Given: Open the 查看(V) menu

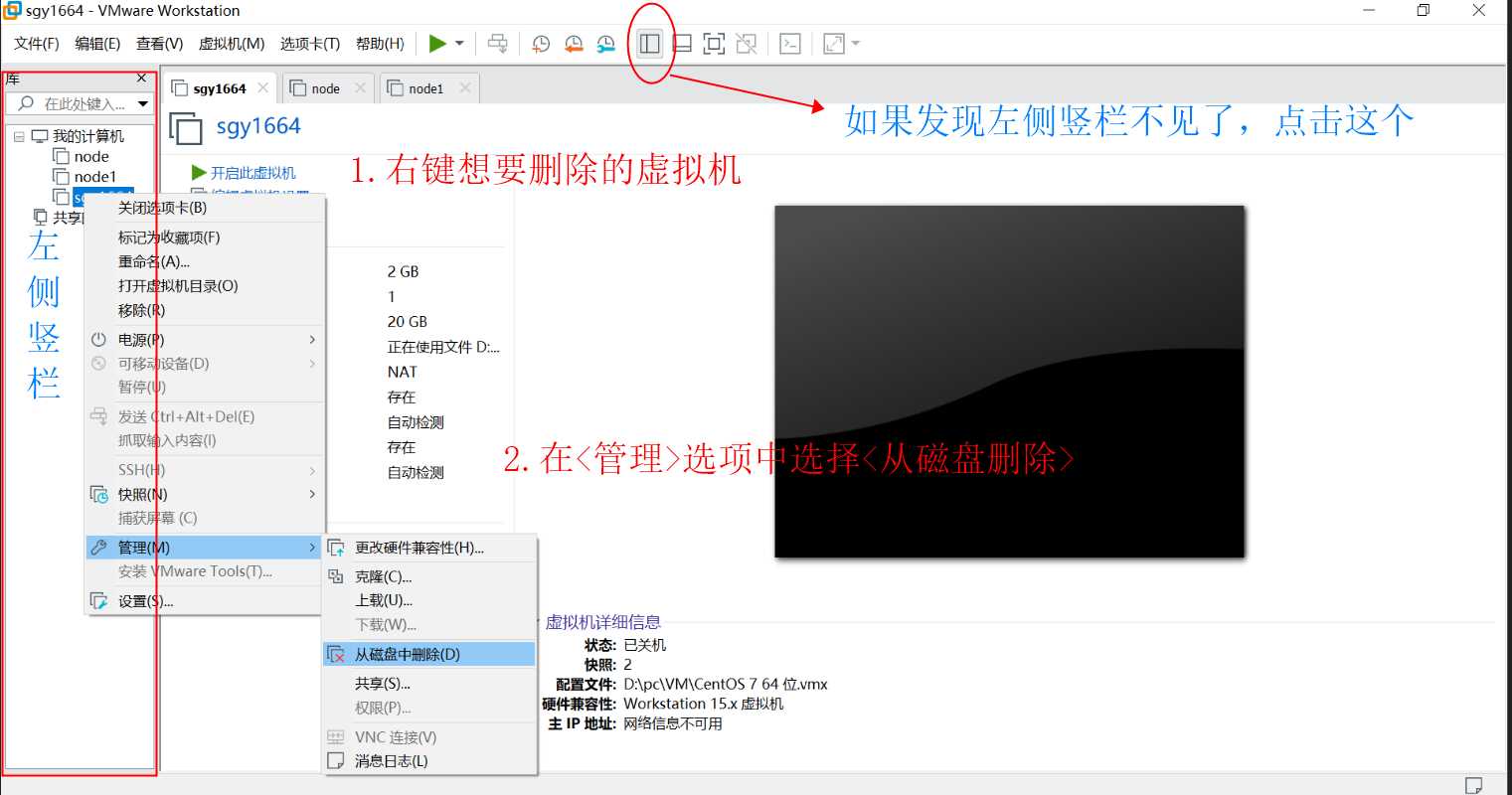Looking at the screenshot, I should (159, 44).
